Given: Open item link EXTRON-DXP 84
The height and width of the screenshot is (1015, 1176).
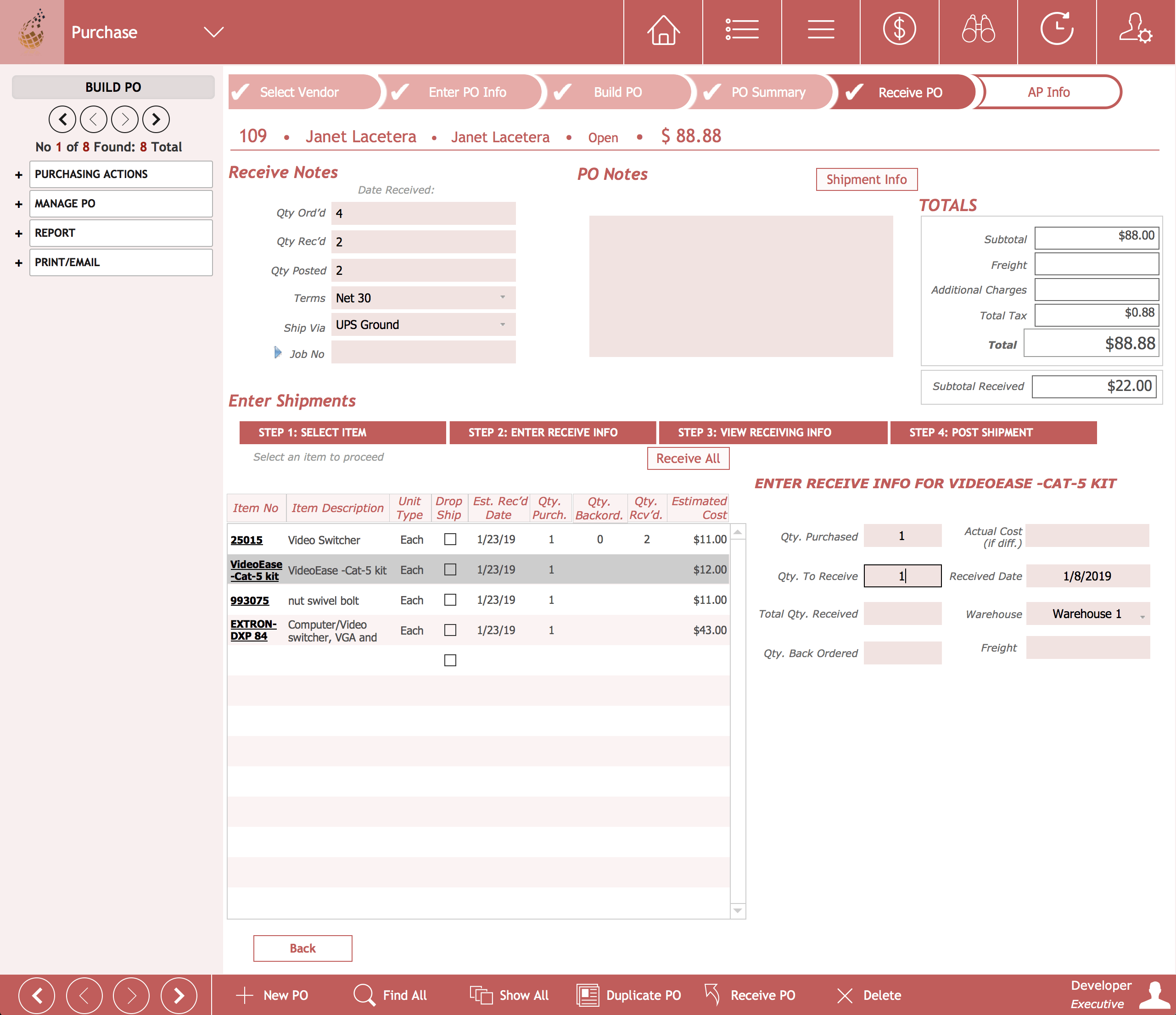Looking at the screenshot, I should pos(253,630).
